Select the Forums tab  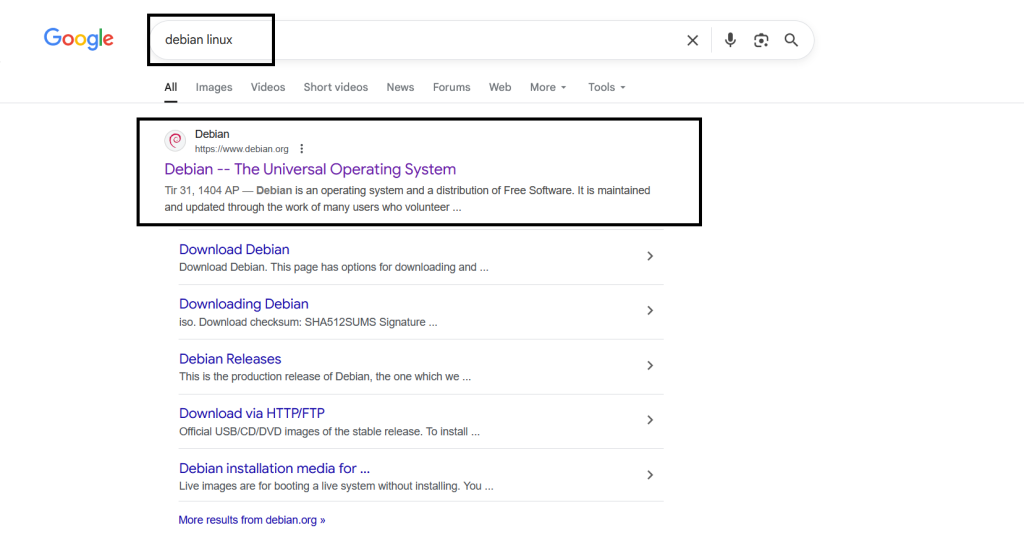451,87
